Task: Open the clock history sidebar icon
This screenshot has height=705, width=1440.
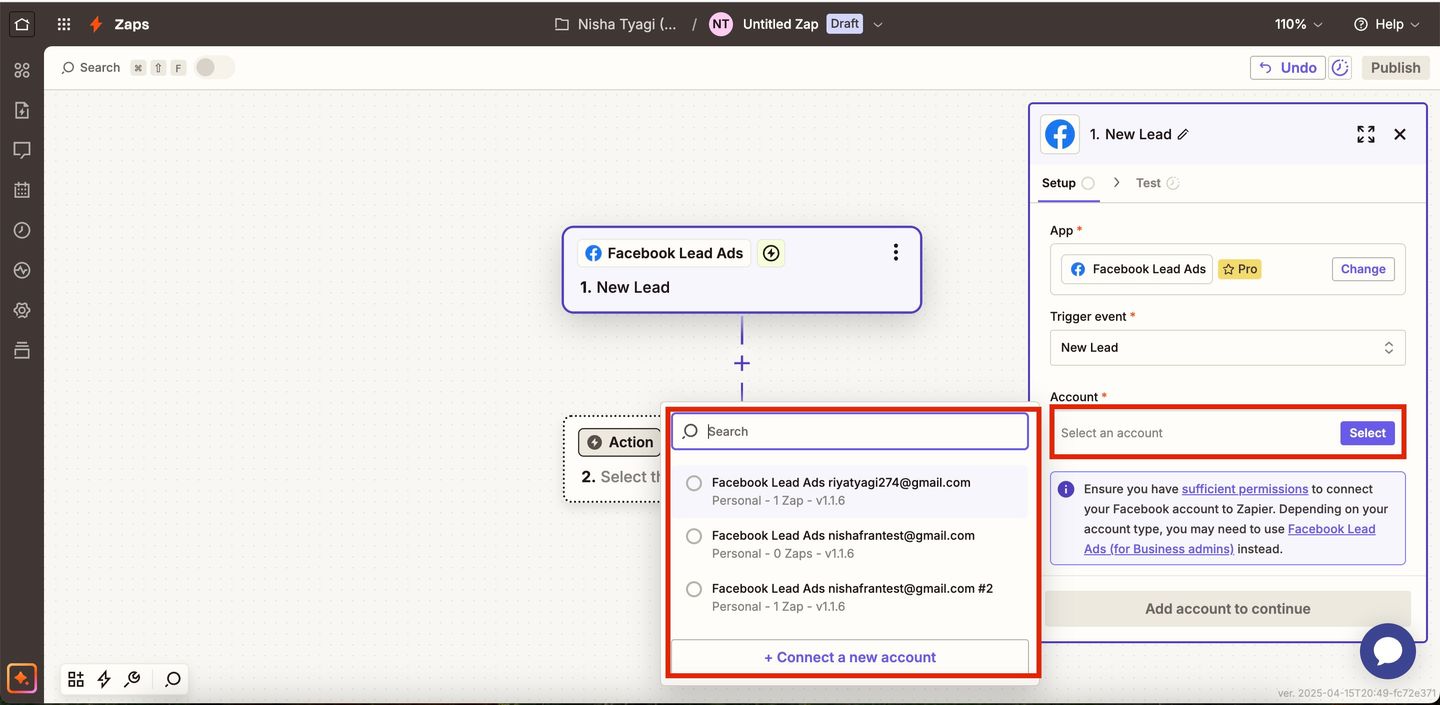Action: click(22, 230)
